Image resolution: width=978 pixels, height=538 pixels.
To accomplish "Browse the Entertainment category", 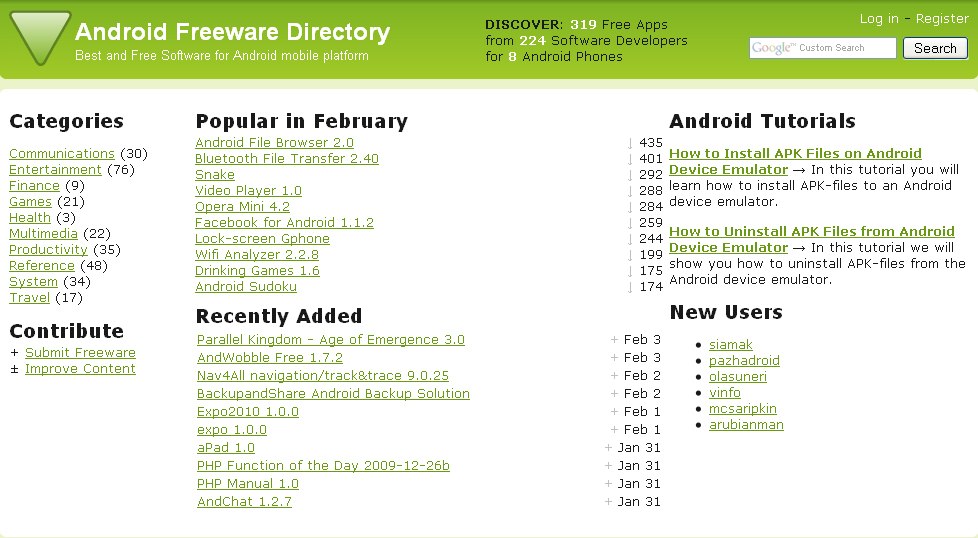I will [x=55, y=170].
